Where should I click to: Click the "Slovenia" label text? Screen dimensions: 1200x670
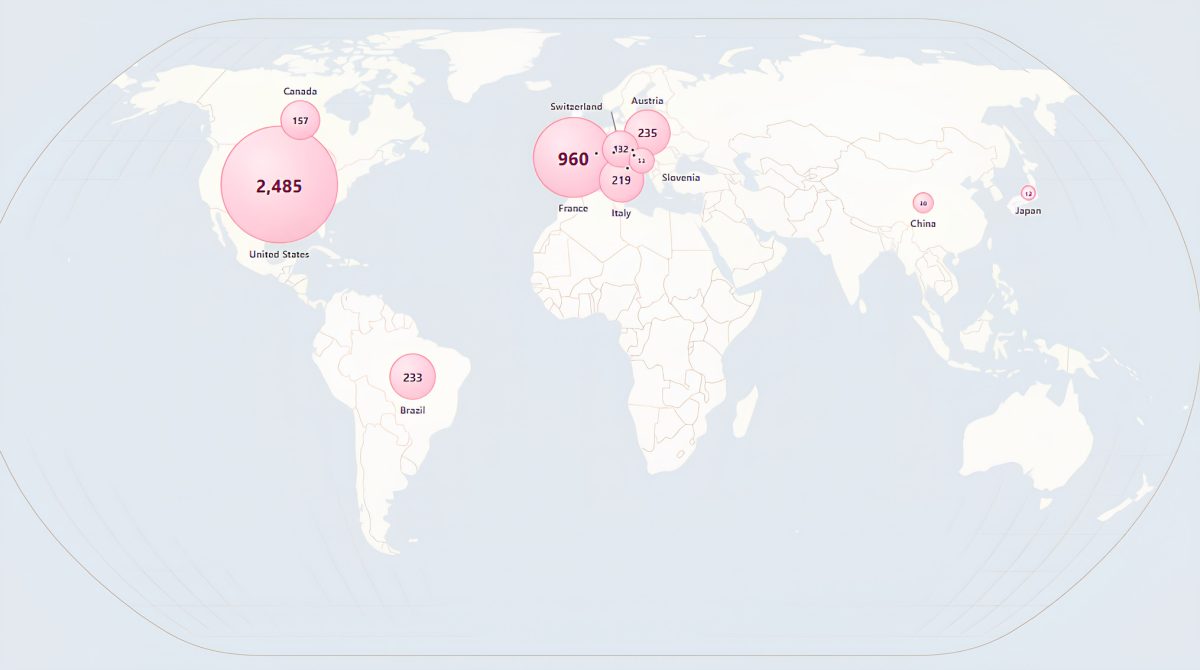point(681,177)
